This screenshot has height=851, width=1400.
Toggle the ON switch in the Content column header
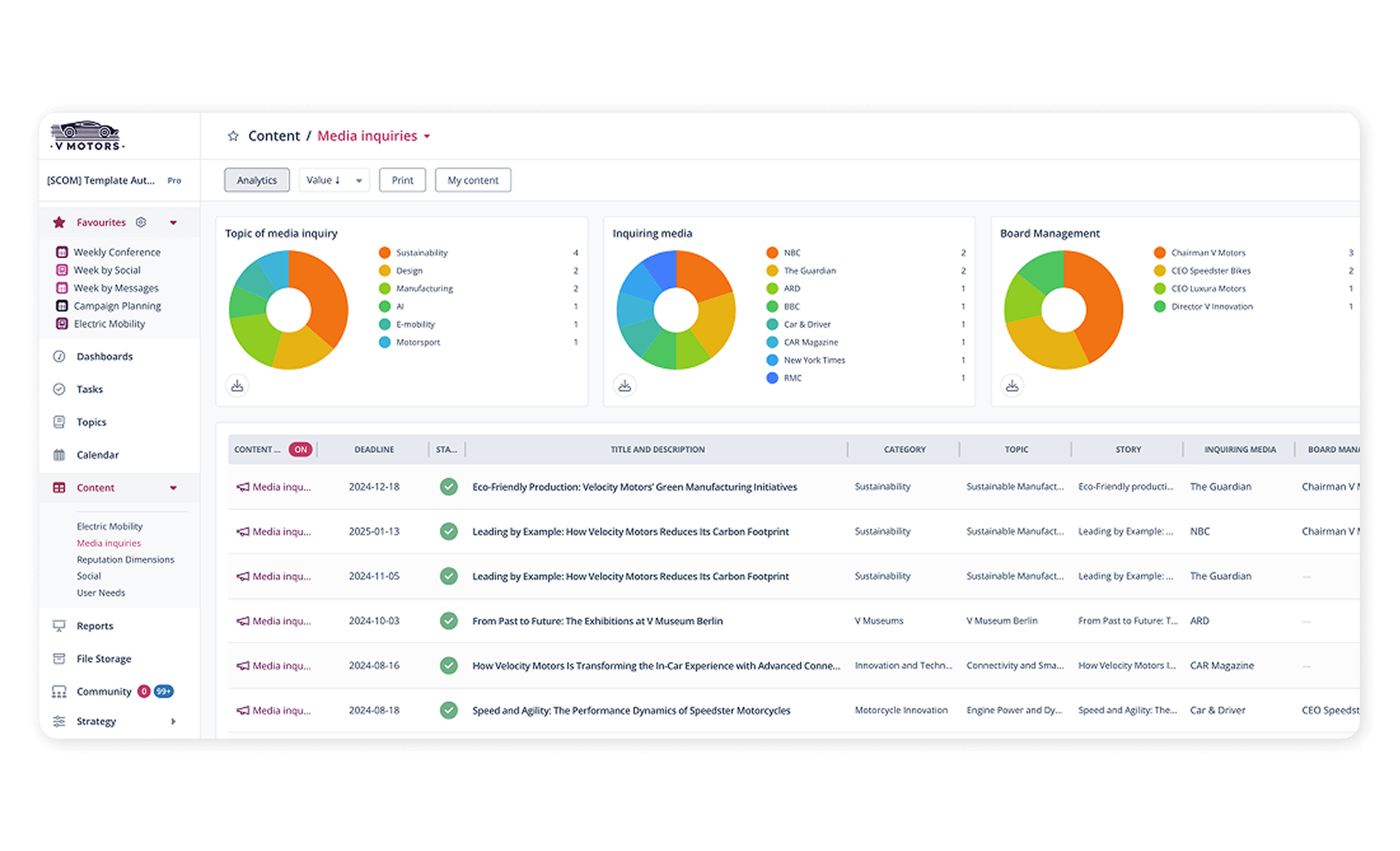[300, 449]
